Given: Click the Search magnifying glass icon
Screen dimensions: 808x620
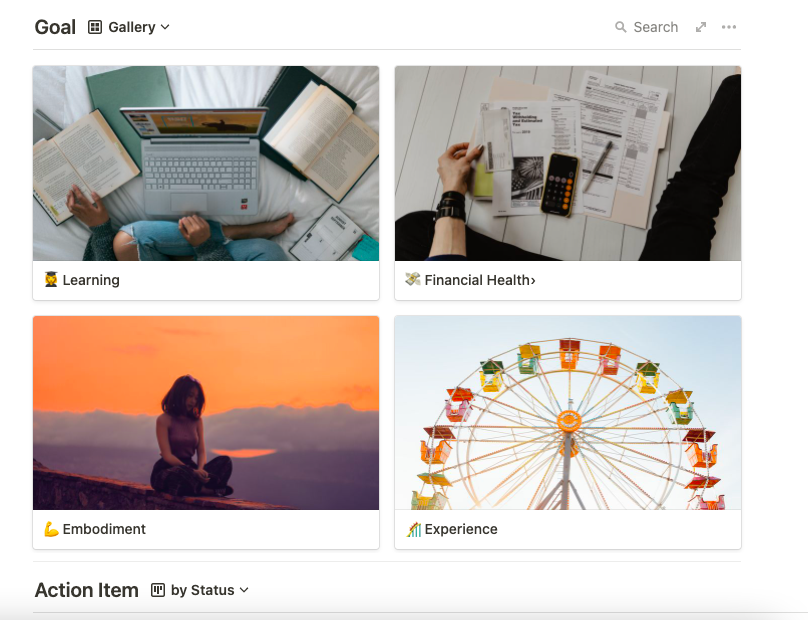Looking at the screenshot, I should pyautogui.click(x=621, y=27).
